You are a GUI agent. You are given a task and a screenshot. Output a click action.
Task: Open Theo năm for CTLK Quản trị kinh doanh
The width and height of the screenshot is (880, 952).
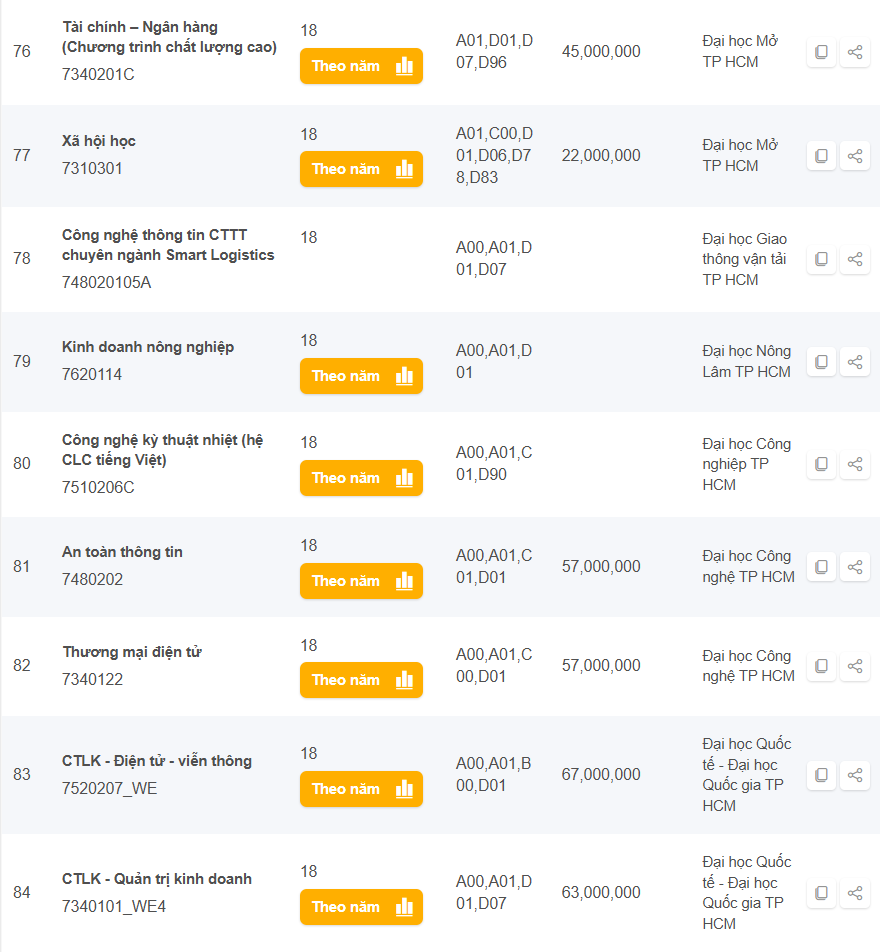(x=361, y=907)
